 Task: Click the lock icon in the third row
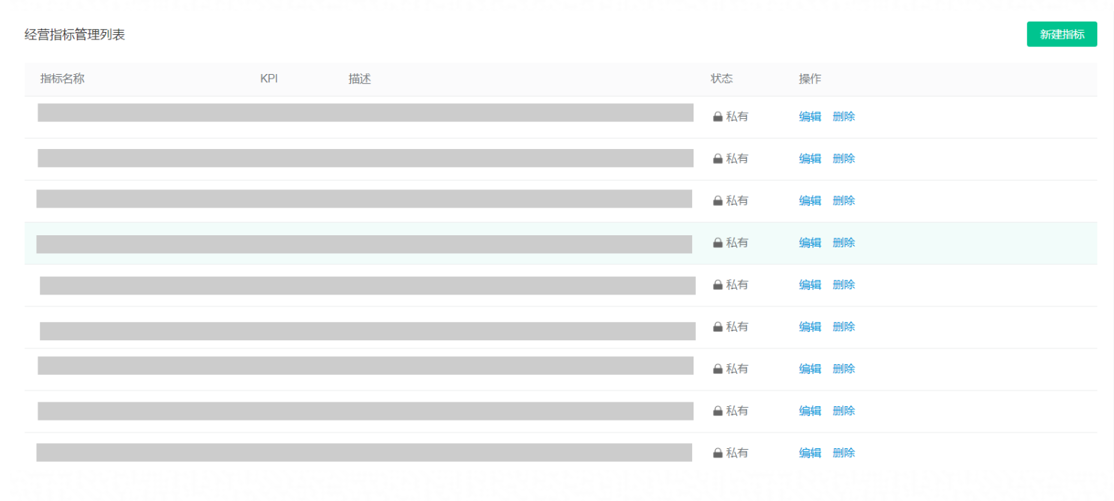[x=718, y=201]
